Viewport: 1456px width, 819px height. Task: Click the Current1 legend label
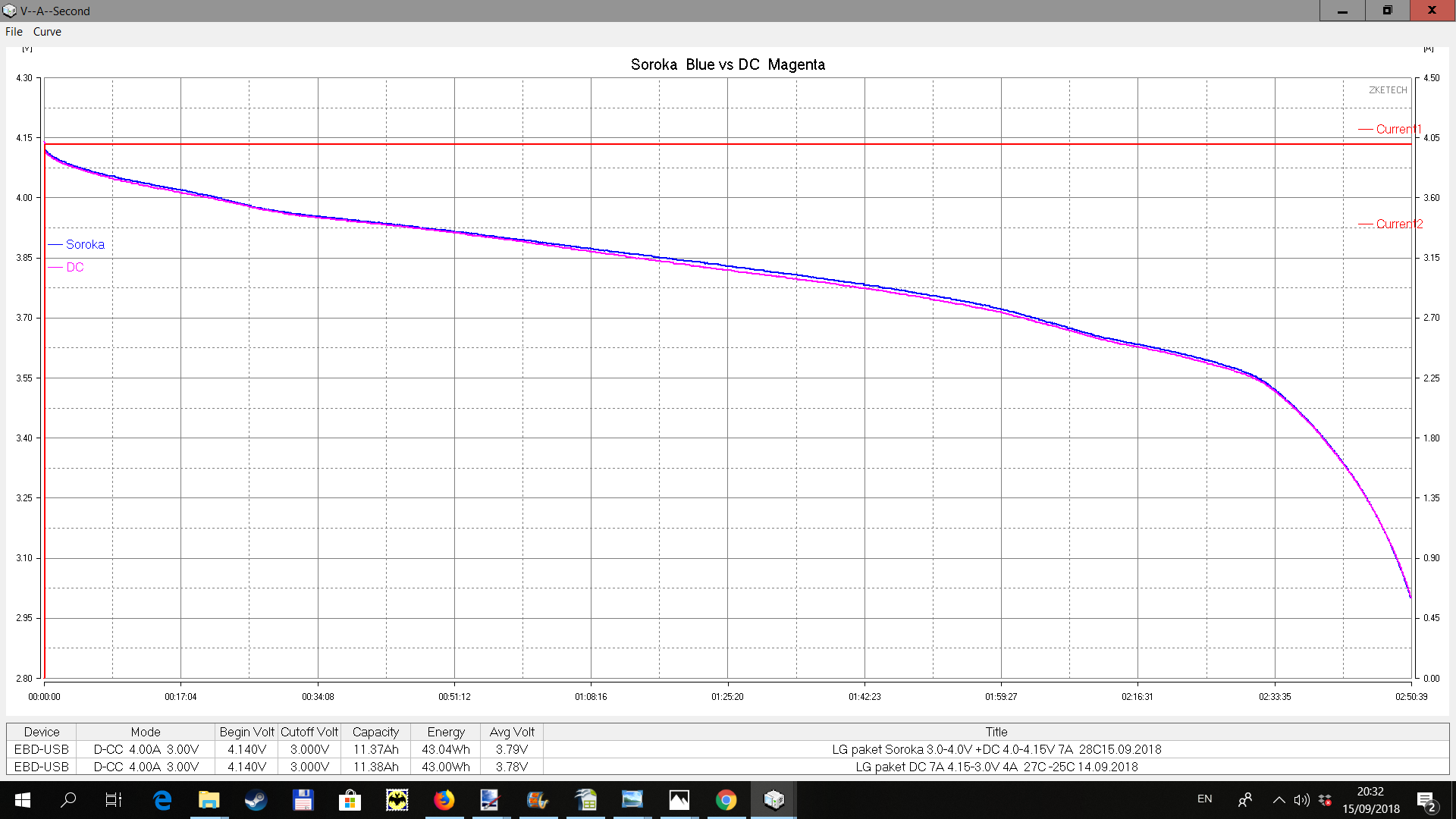click(1398, 129)
